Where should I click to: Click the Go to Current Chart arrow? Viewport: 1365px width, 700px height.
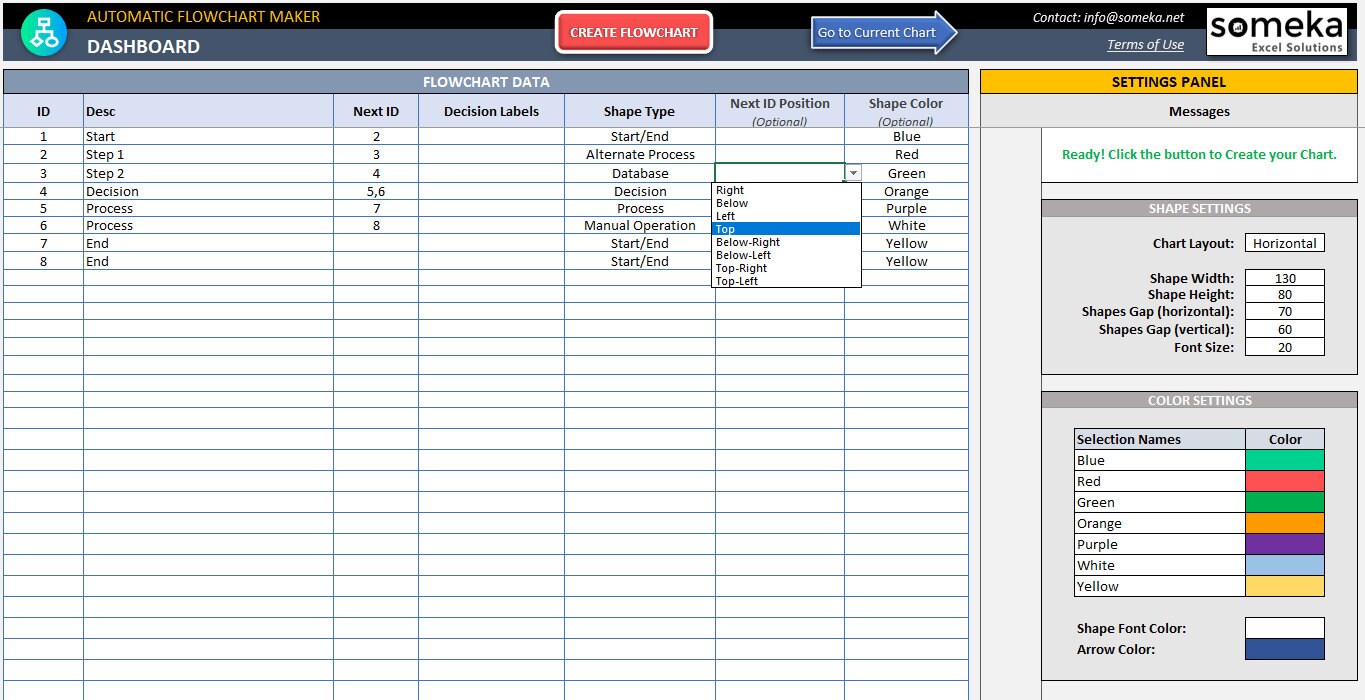click(879, 33)
